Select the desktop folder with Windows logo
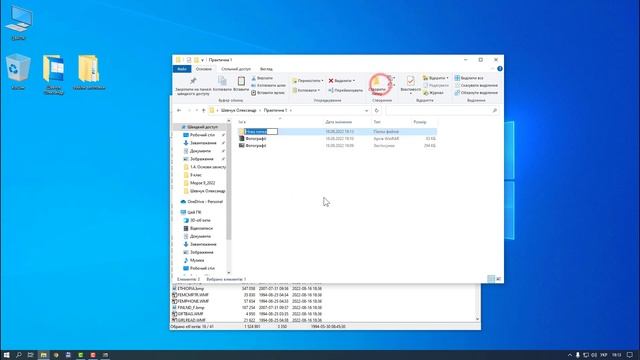Image resolution: width=640 pixels, height=360 pixels. pyautogui.click(x=53, y=74)
